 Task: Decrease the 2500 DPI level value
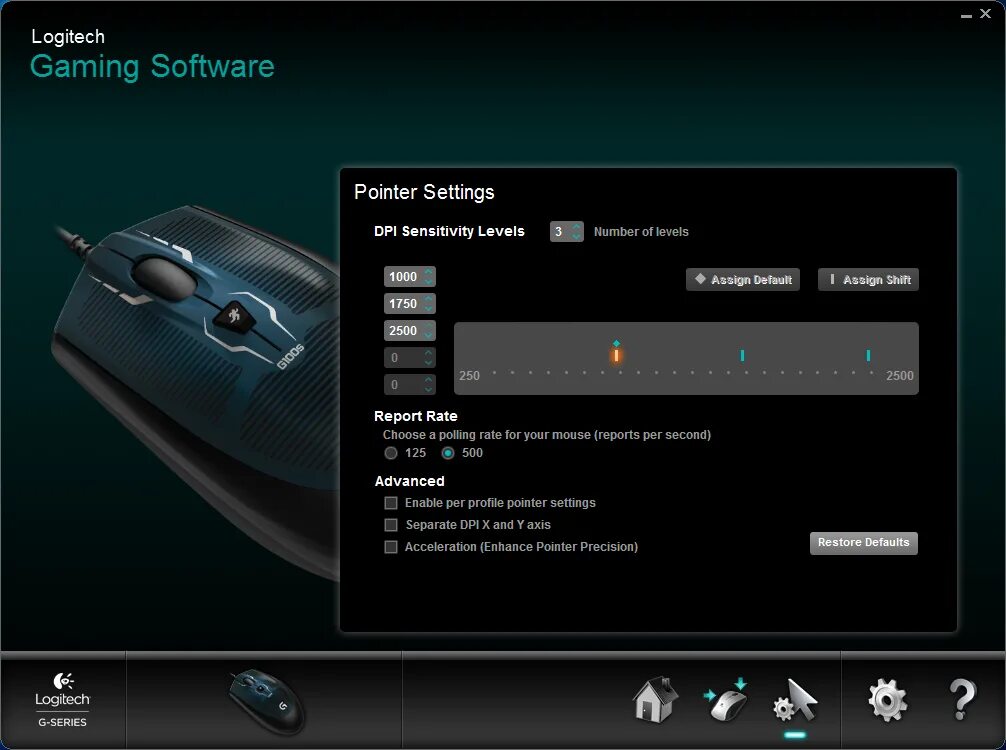[x=429, y=336]
